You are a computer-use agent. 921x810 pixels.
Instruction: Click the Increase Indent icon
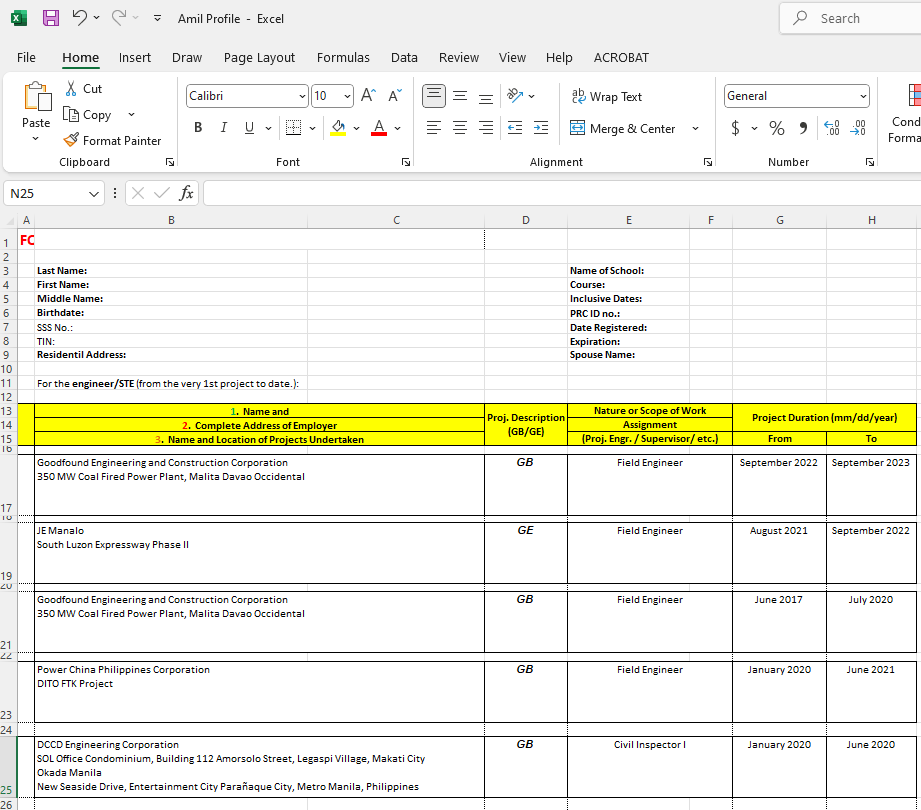pos(541,128)
